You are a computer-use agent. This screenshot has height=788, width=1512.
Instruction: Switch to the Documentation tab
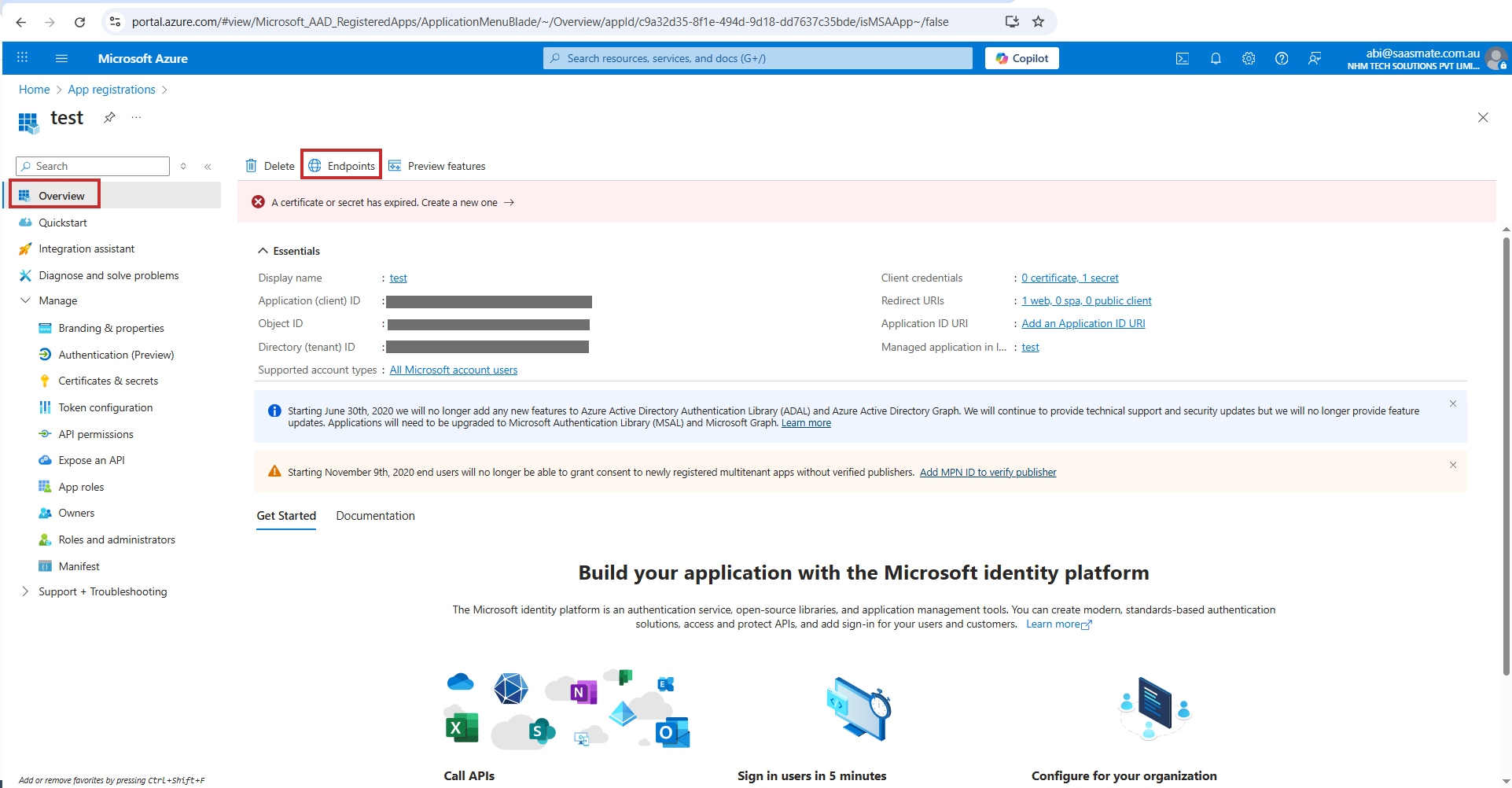tap(375, 516)
